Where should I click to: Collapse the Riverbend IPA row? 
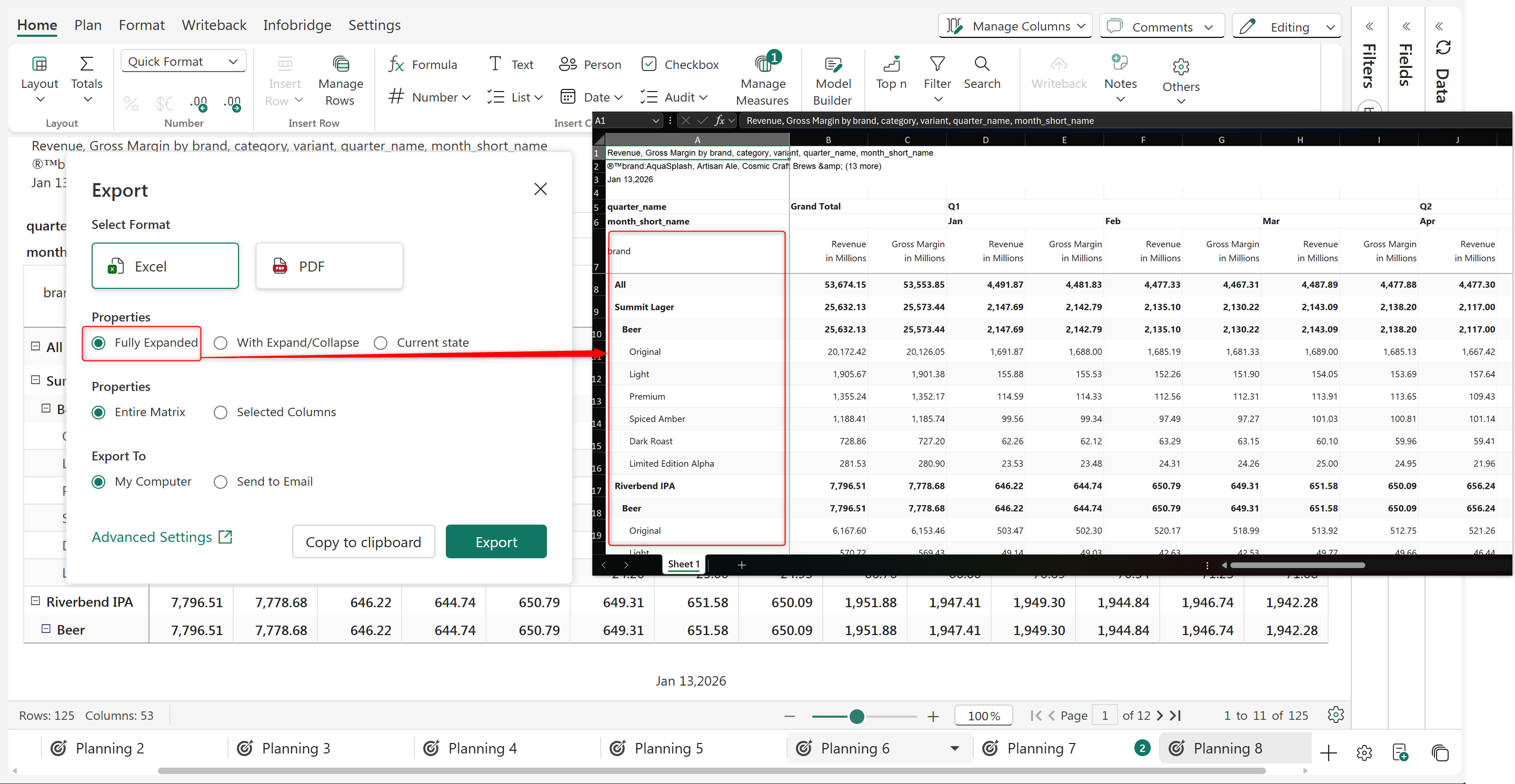pyautogui.click(x=35, y=601)
